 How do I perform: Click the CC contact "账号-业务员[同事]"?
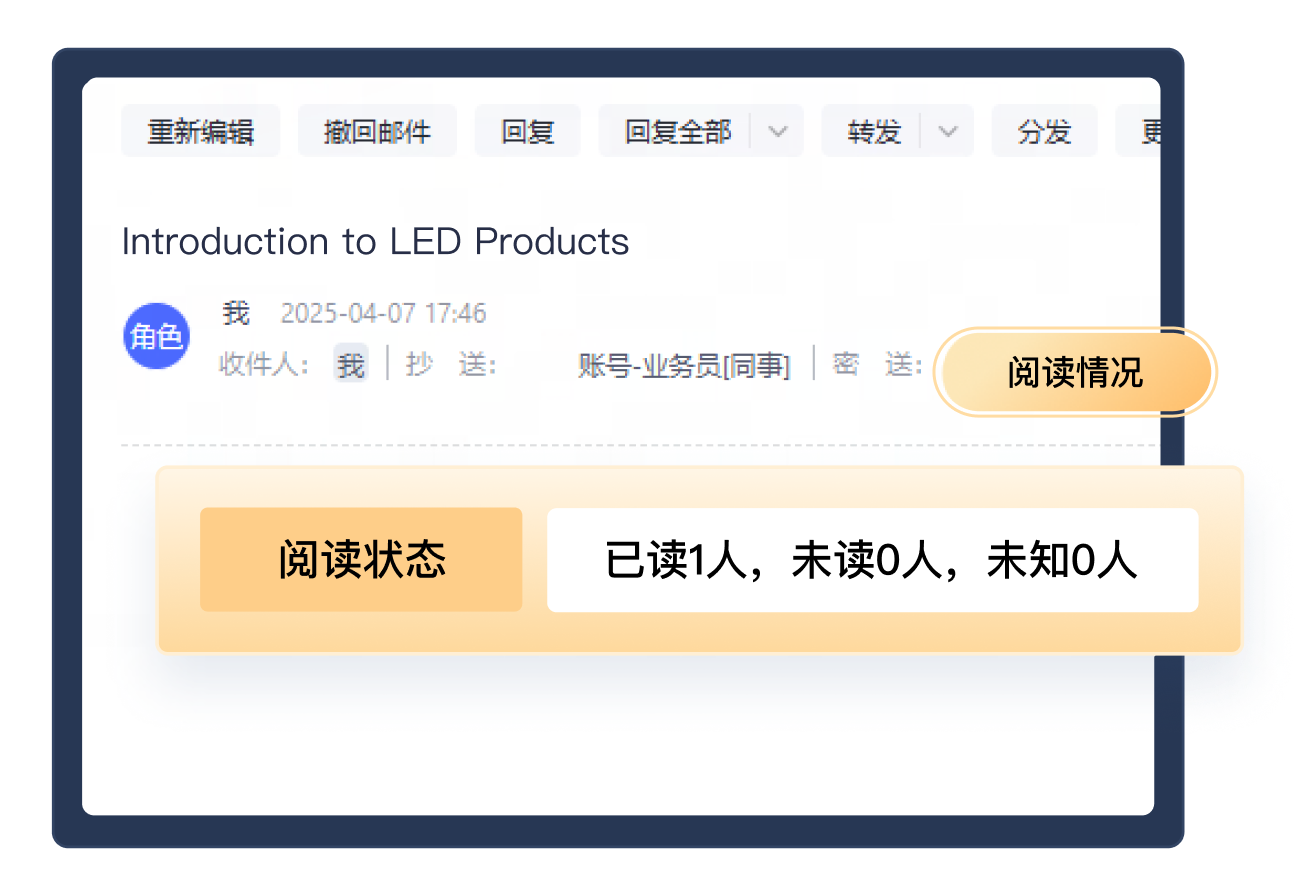[684, 364]
